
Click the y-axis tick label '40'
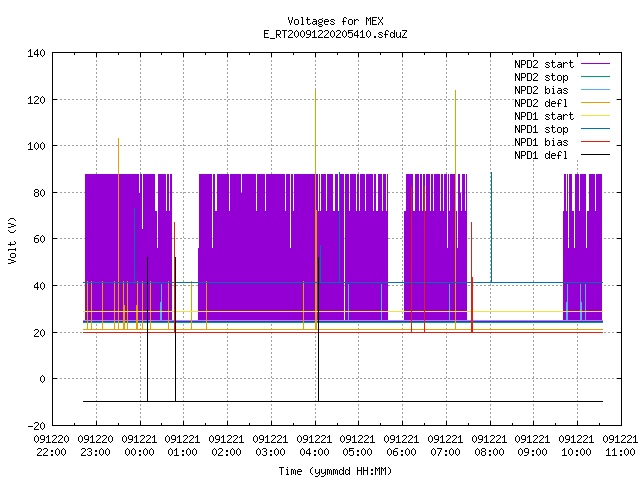tap(40, 286)
